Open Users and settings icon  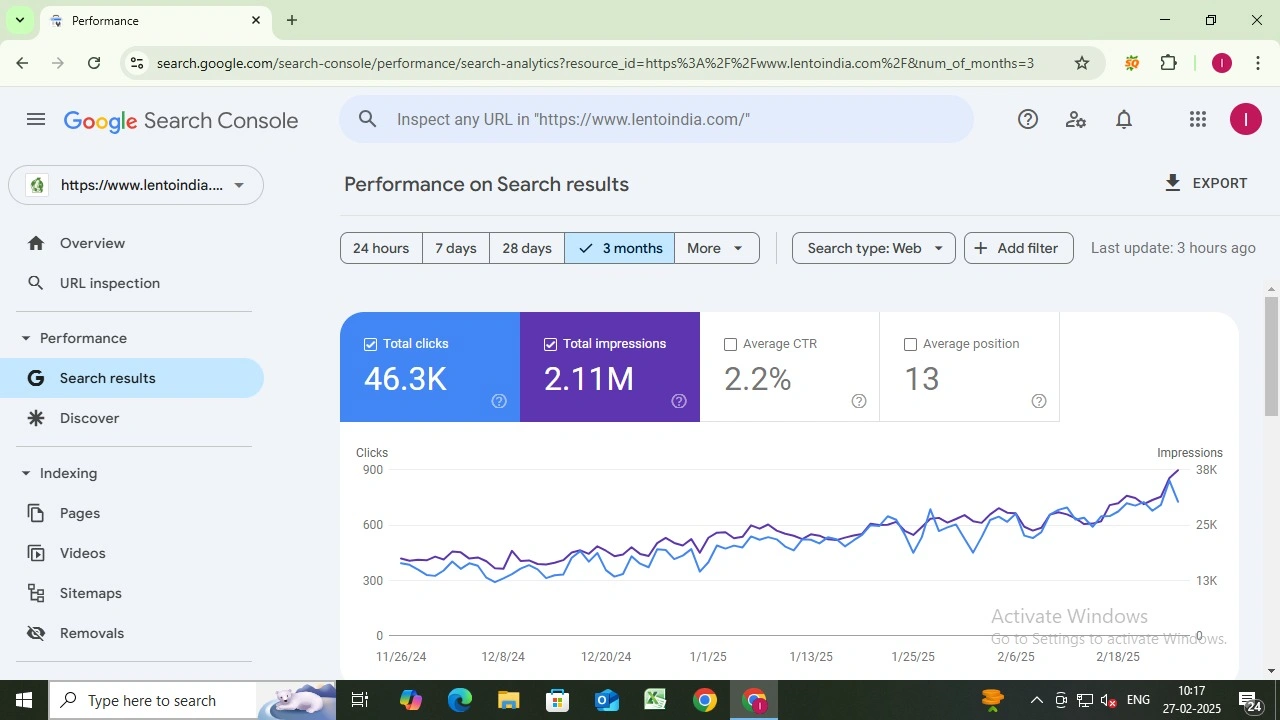1076,120
